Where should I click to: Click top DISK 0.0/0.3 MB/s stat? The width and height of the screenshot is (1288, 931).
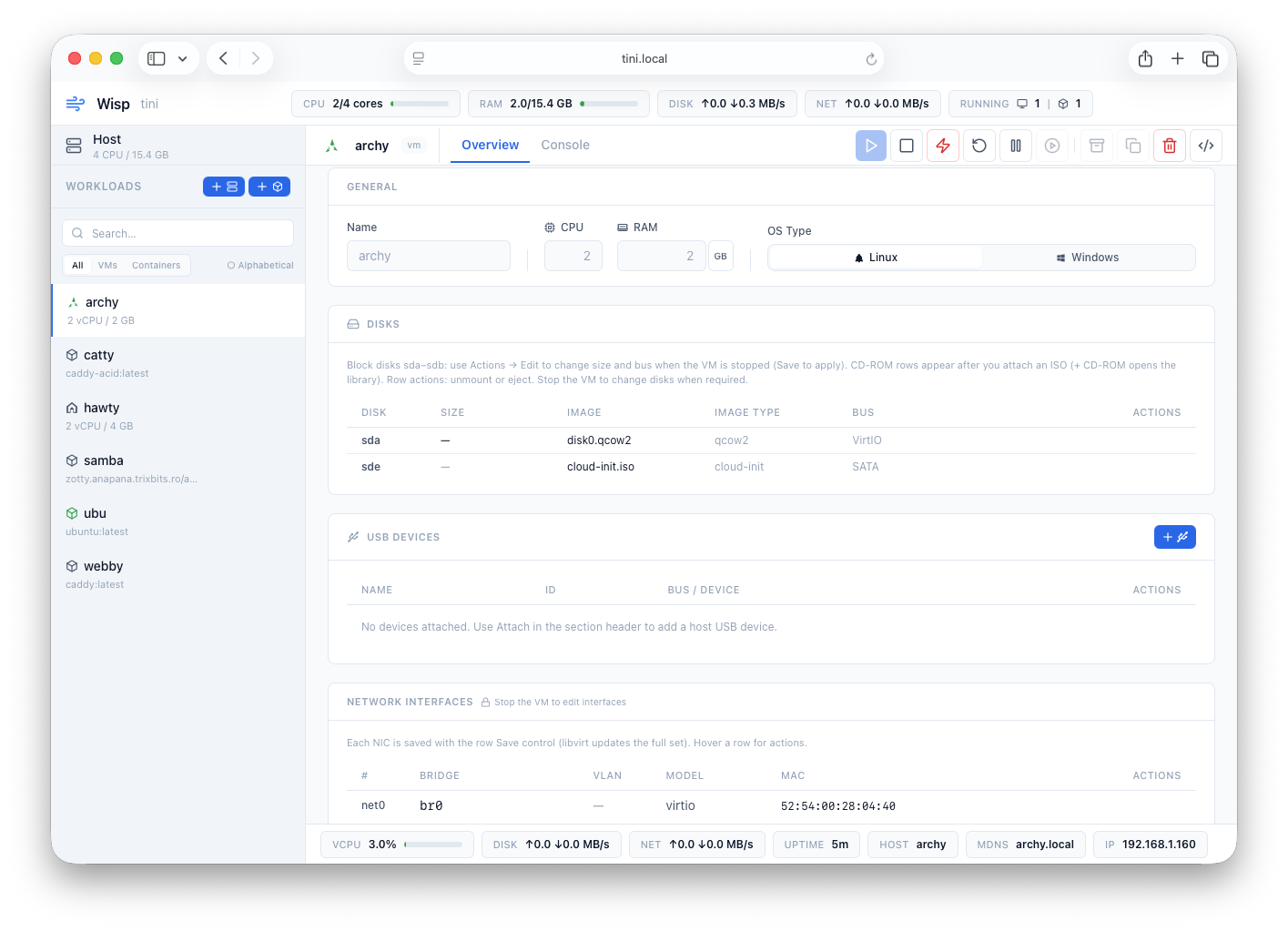727,104
